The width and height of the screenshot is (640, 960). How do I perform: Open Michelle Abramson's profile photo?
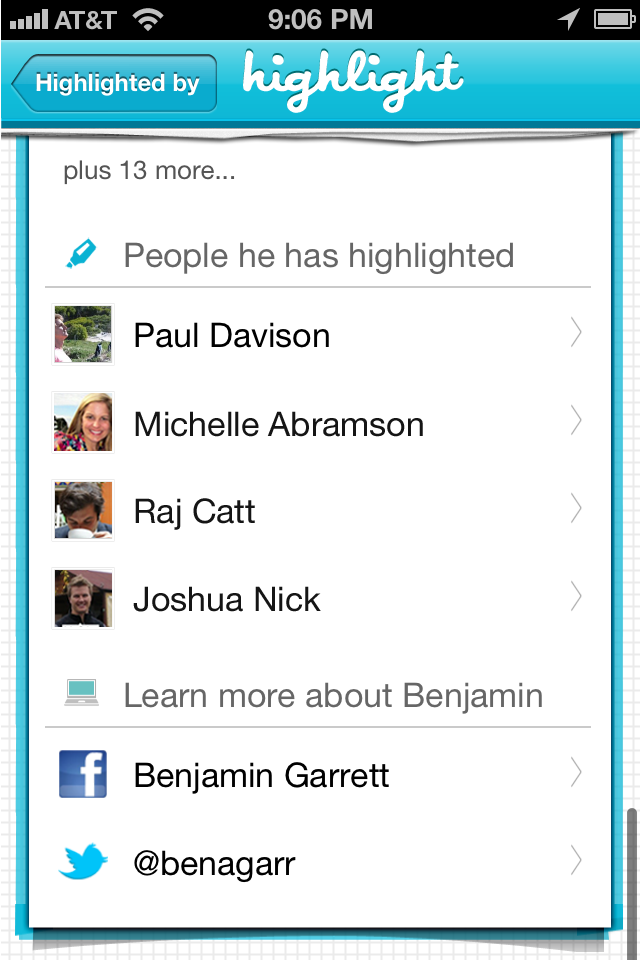83,422
